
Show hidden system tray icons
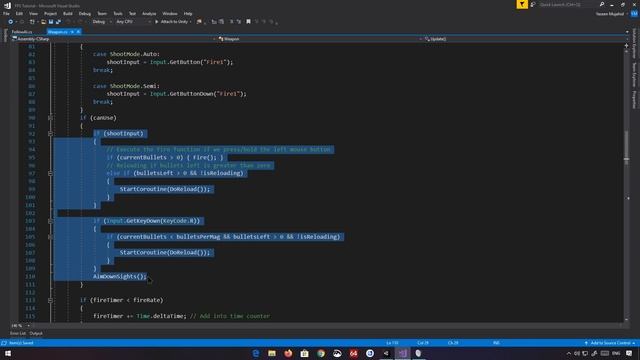click(x=569, y=353)
